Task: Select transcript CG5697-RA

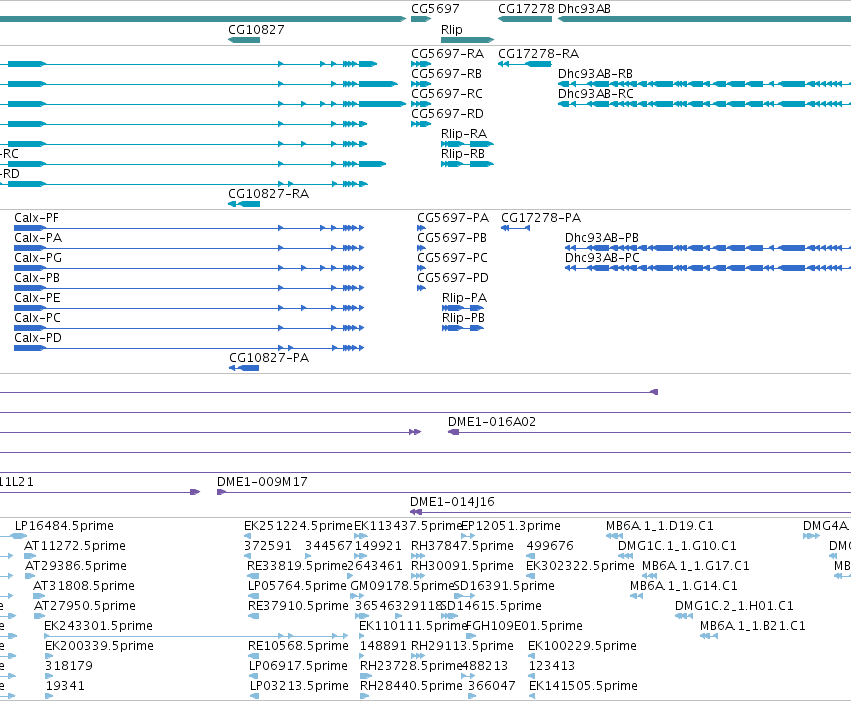Action: [447, 54]
